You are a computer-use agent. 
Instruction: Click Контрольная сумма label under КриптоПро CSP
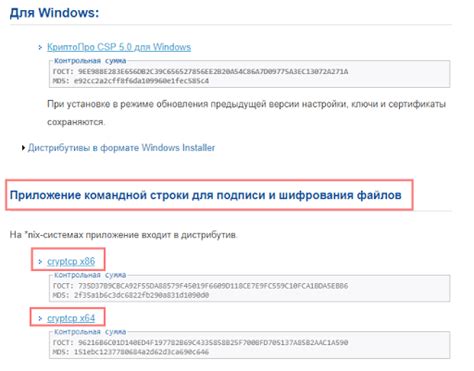pyautogui.click(x=90, y=61)
